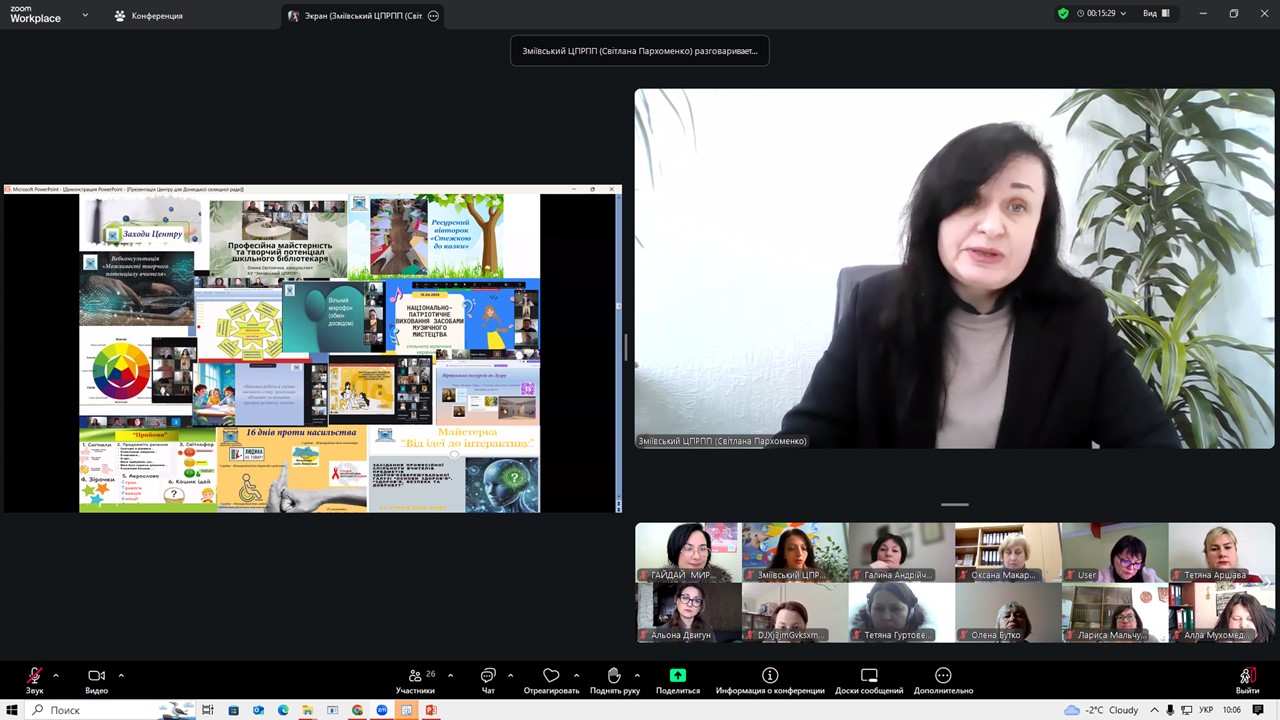
Task: Open Доски сообщений whiteboards icon
Action: 869,676
